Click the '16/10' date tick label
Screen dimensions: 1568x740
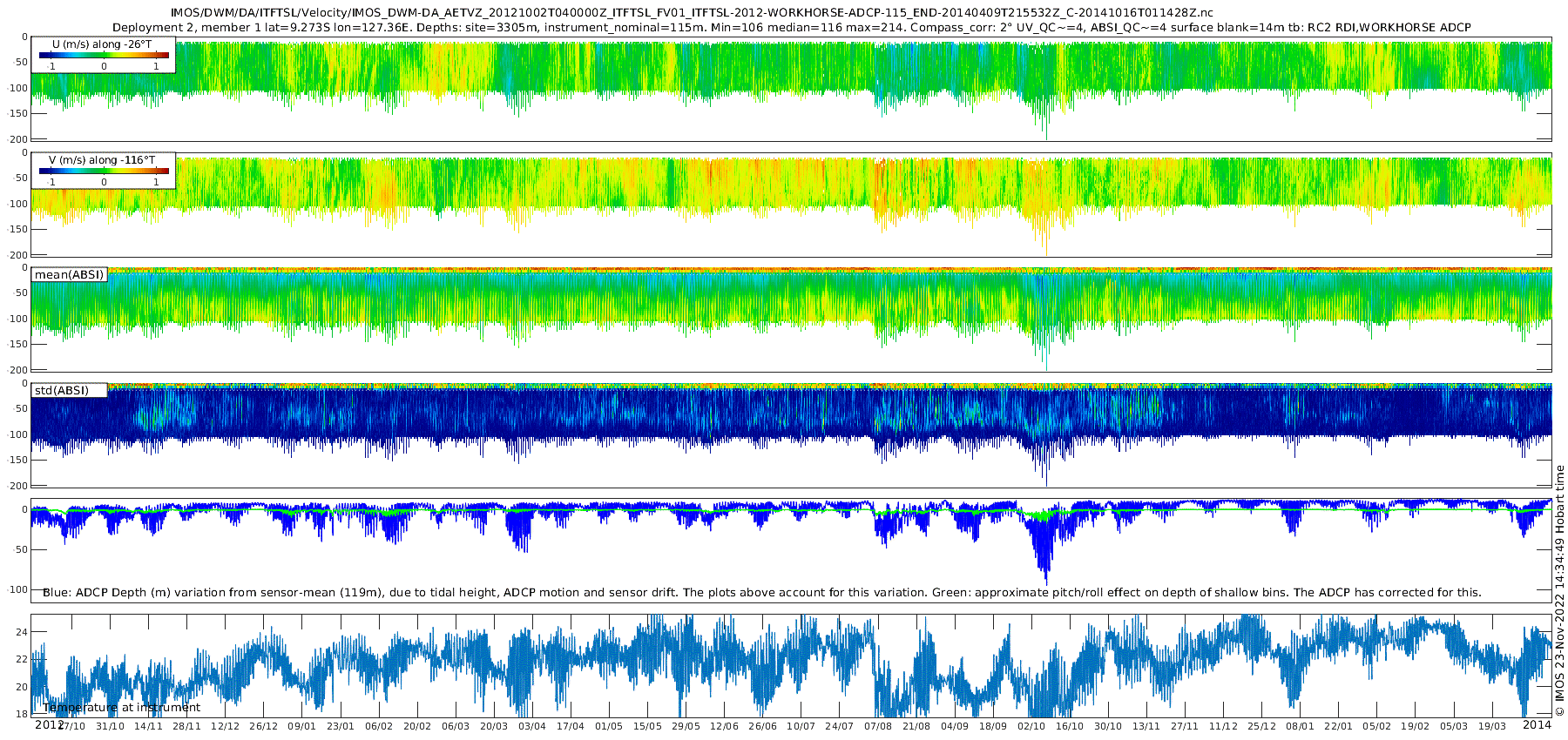tap(1069, 726)
